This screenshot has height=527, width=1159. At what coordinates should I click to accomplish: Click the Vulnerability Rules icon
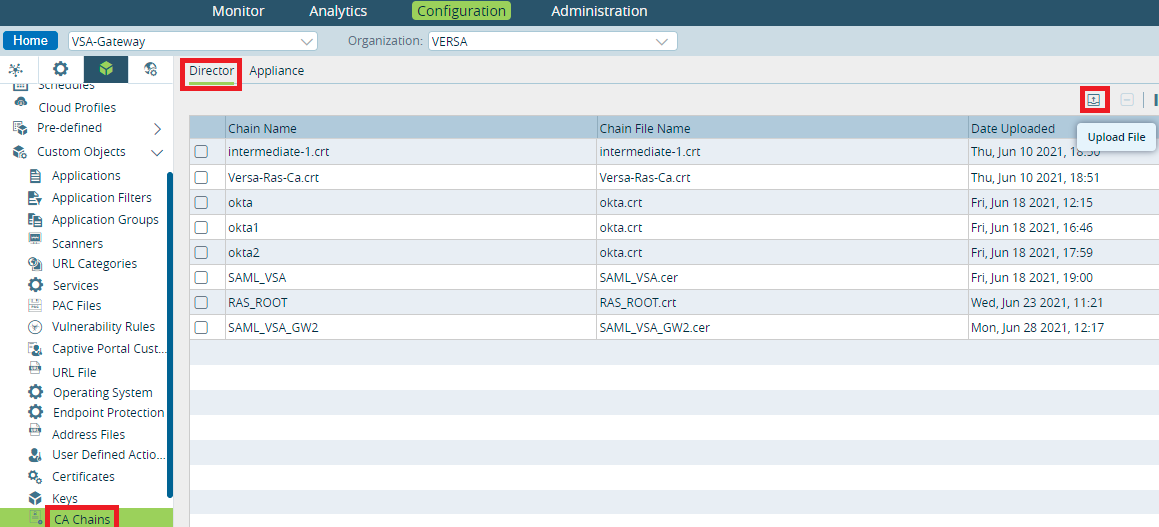tap(35, 327)
